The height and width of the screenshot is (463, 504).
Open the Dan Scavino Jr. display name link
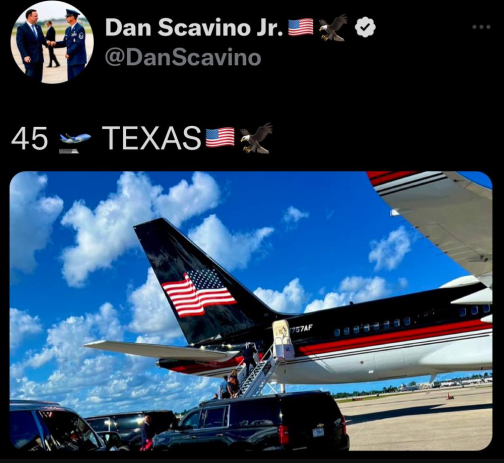[x=194, y=27]
